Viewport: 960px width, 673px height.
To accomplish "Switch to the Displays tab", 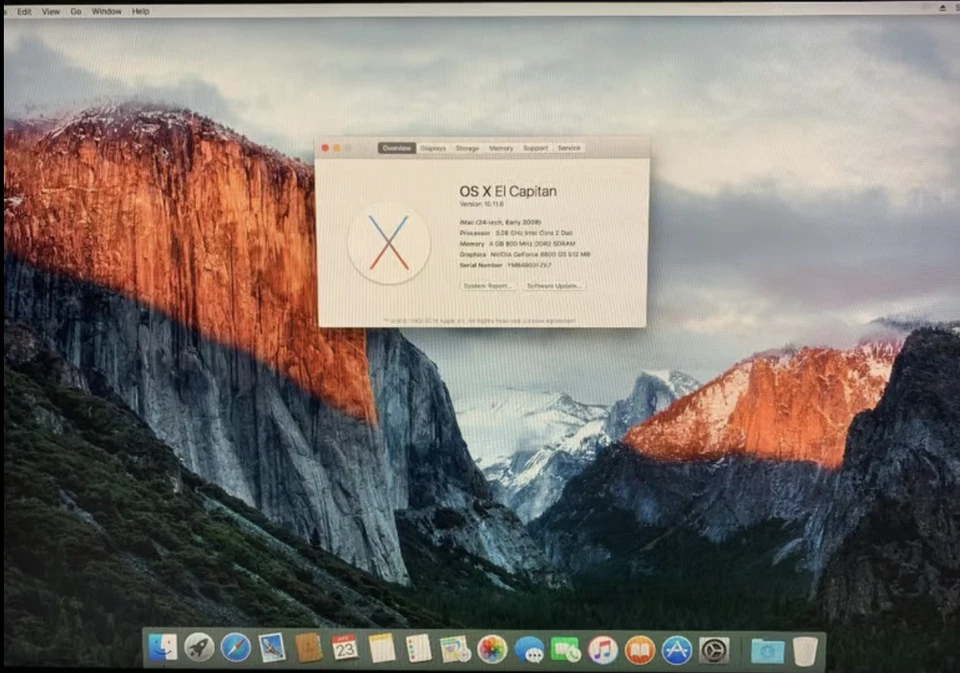I will 432,147.
